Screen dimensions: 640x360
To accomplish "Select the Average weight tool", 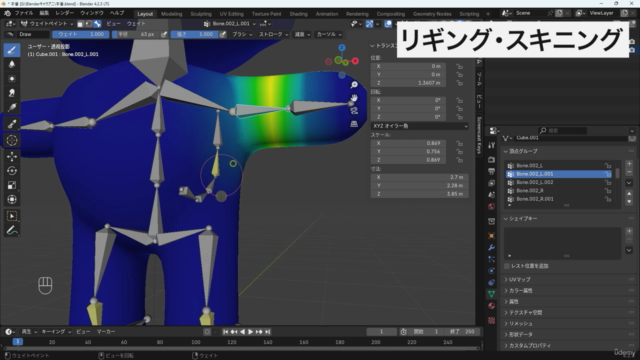I will pyautogui.click(x=12, y=78).
